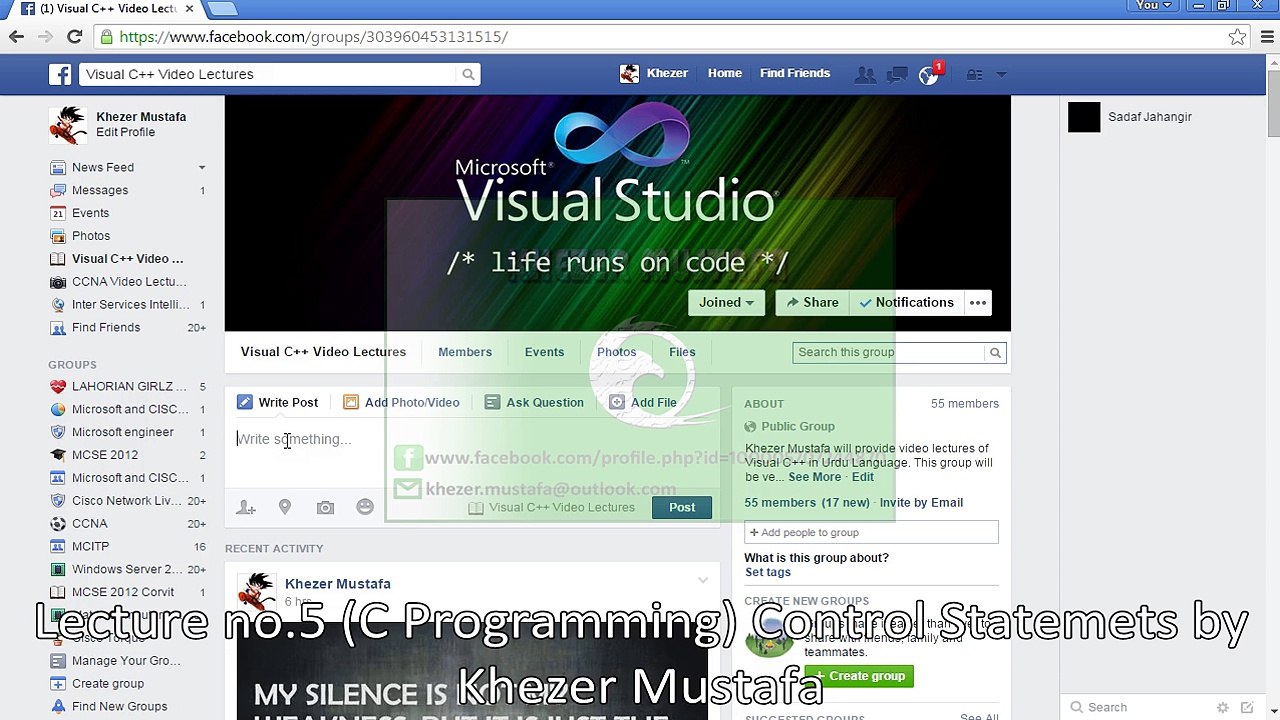This screenshot has width=1280, height=720.
Task: Open Windows Server group in sidebar
Action: (127, 570)
